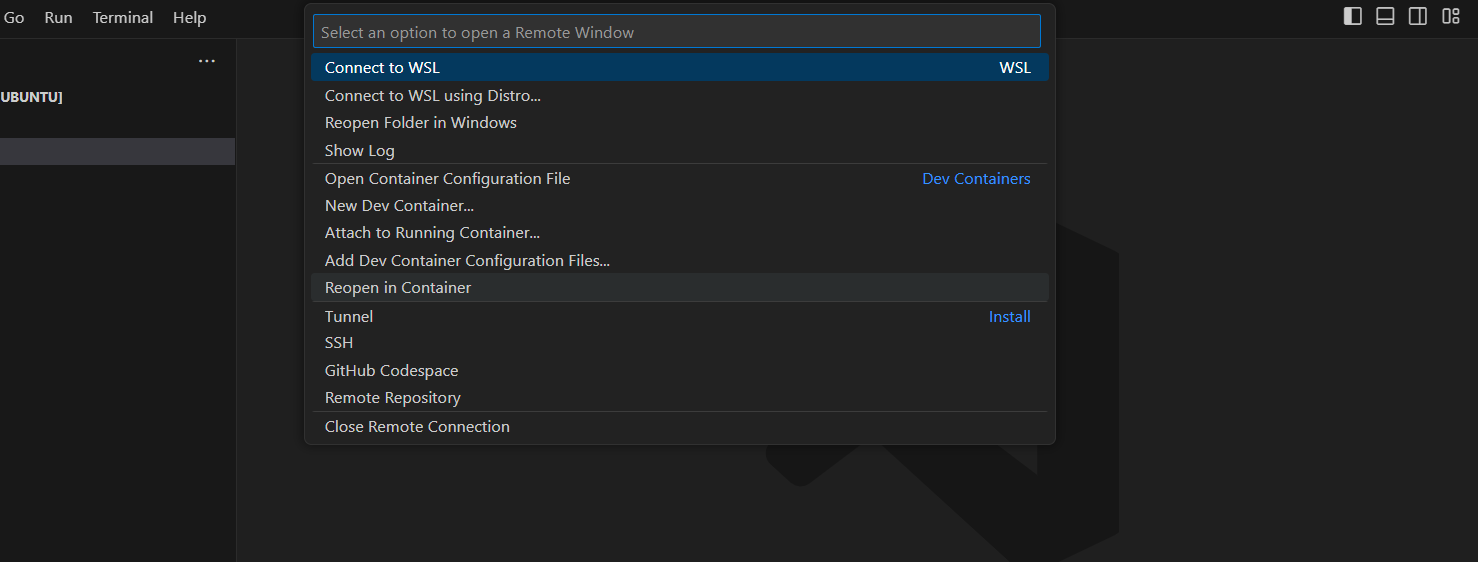Select New Dev Container option
The height and width of the screenshot is (562, 1478).
coord(680,206)
